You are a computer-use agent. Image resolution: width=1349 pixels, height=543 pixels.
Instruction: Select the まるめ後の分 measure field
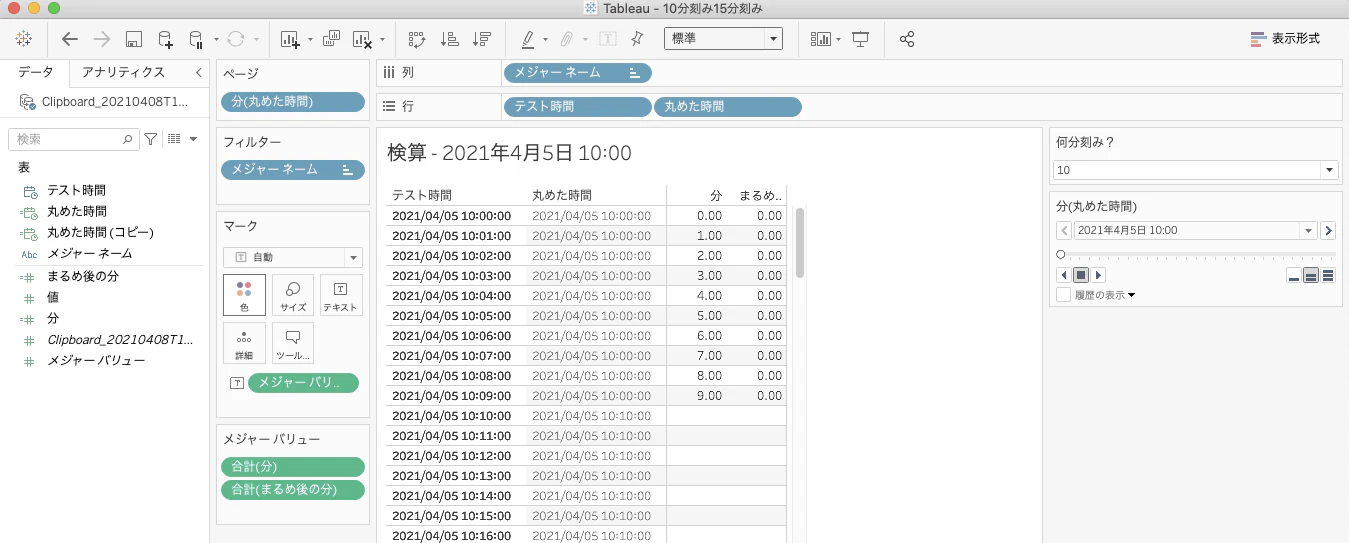[83, 276]
